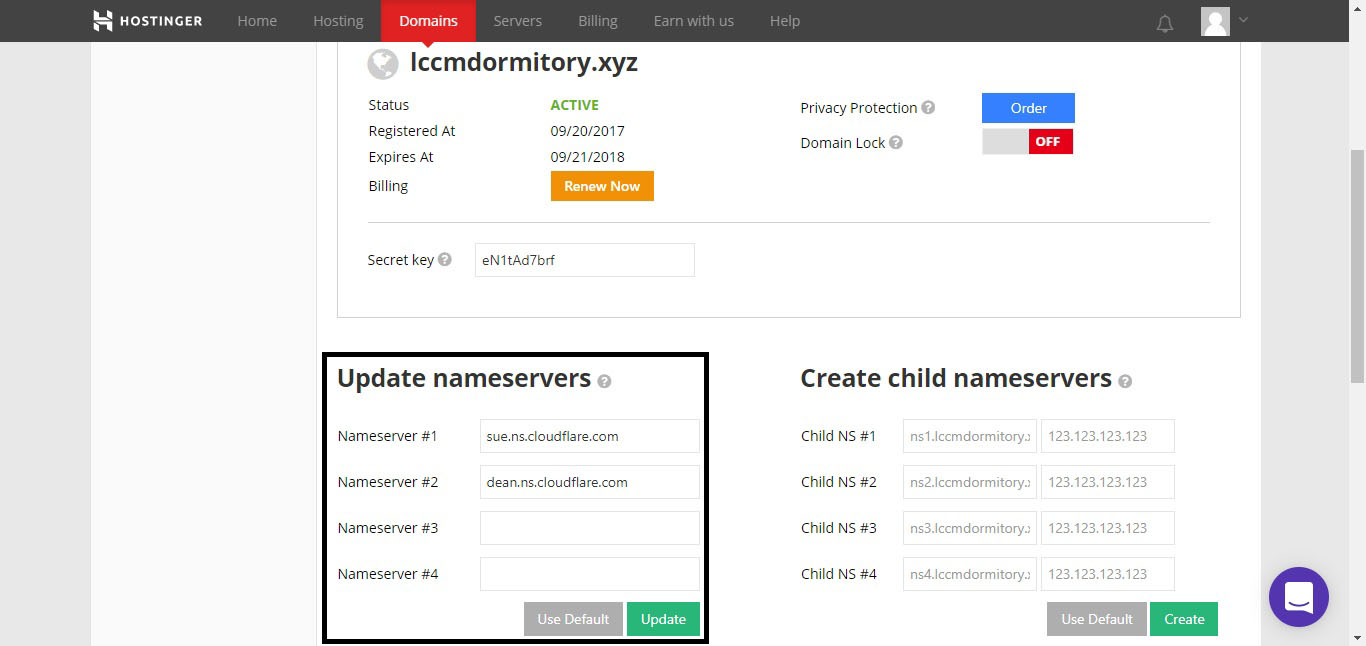Screen dimensions: 1366x646
Task: Show Domain Lock help tooltip
Action: click(x=896, y=142)
